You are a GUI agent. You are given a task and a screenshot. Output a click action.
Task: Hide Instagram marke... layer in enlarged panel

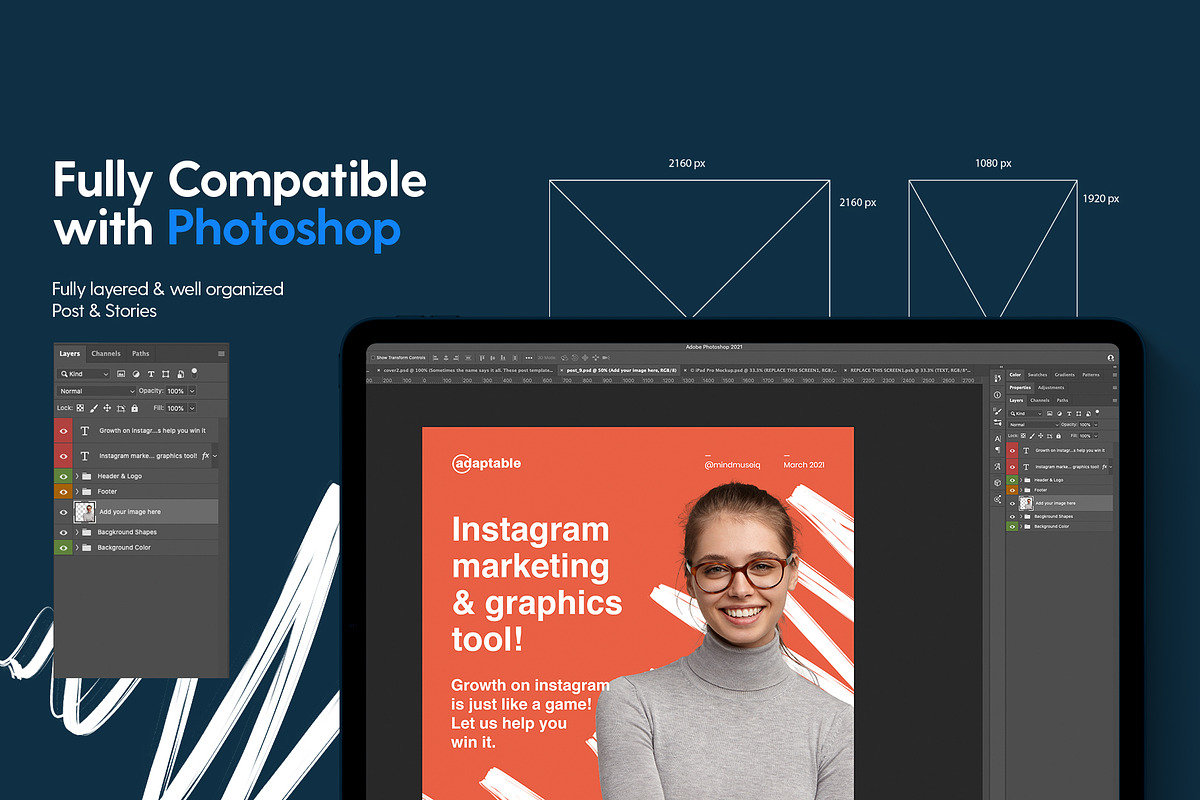[x=63, y=456]
